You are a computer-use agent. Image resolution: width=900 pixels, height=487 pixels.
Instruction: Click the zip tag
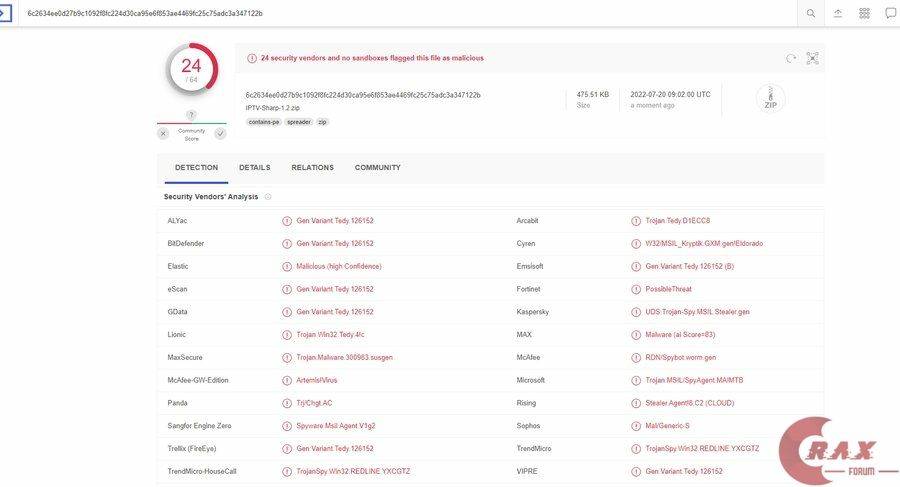(323, 122)
